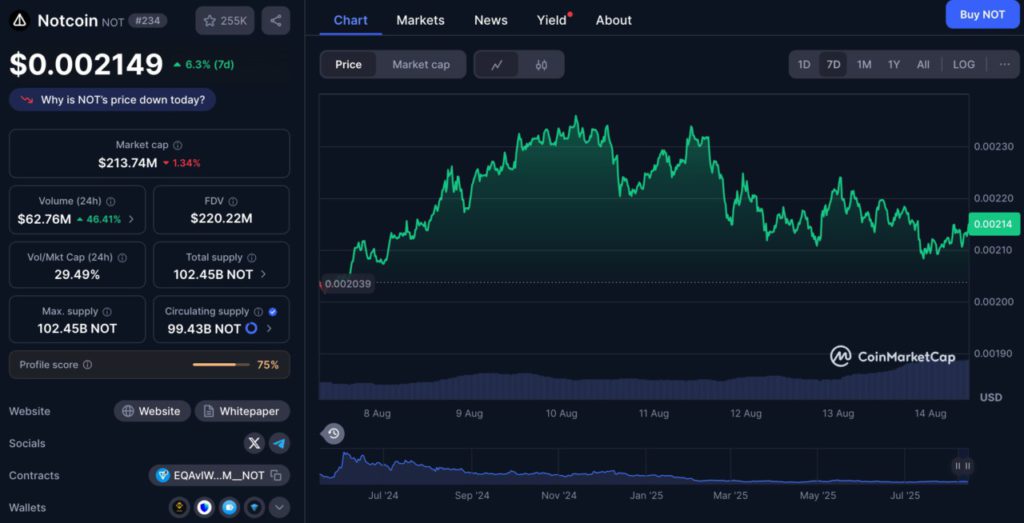Select the candlestick chart icon
This screenshot has height=523, width=1024.
coord(541,65)
